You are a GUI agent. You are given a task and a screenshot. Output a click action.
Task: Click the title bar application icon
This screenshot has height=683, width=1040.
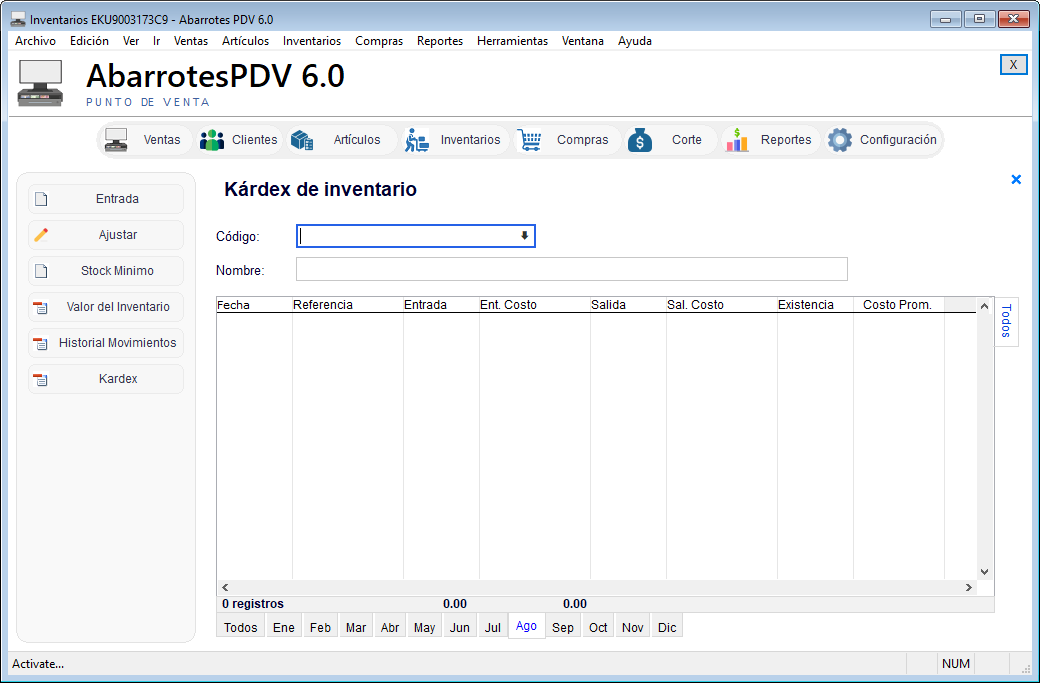18,19
